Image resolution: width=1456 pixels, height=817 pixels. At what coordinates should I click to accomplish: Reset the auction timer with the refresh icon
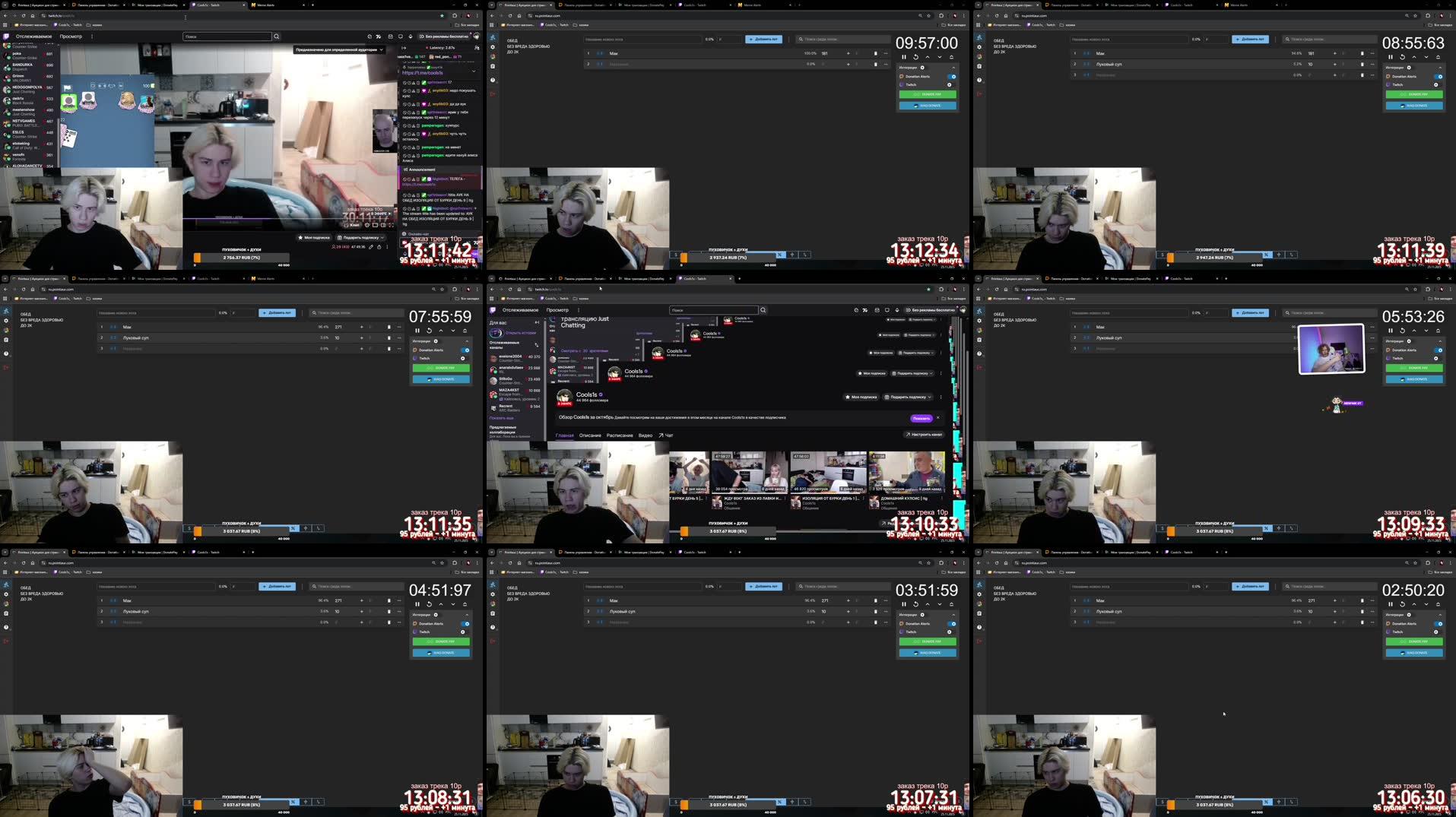click(916, 57)
